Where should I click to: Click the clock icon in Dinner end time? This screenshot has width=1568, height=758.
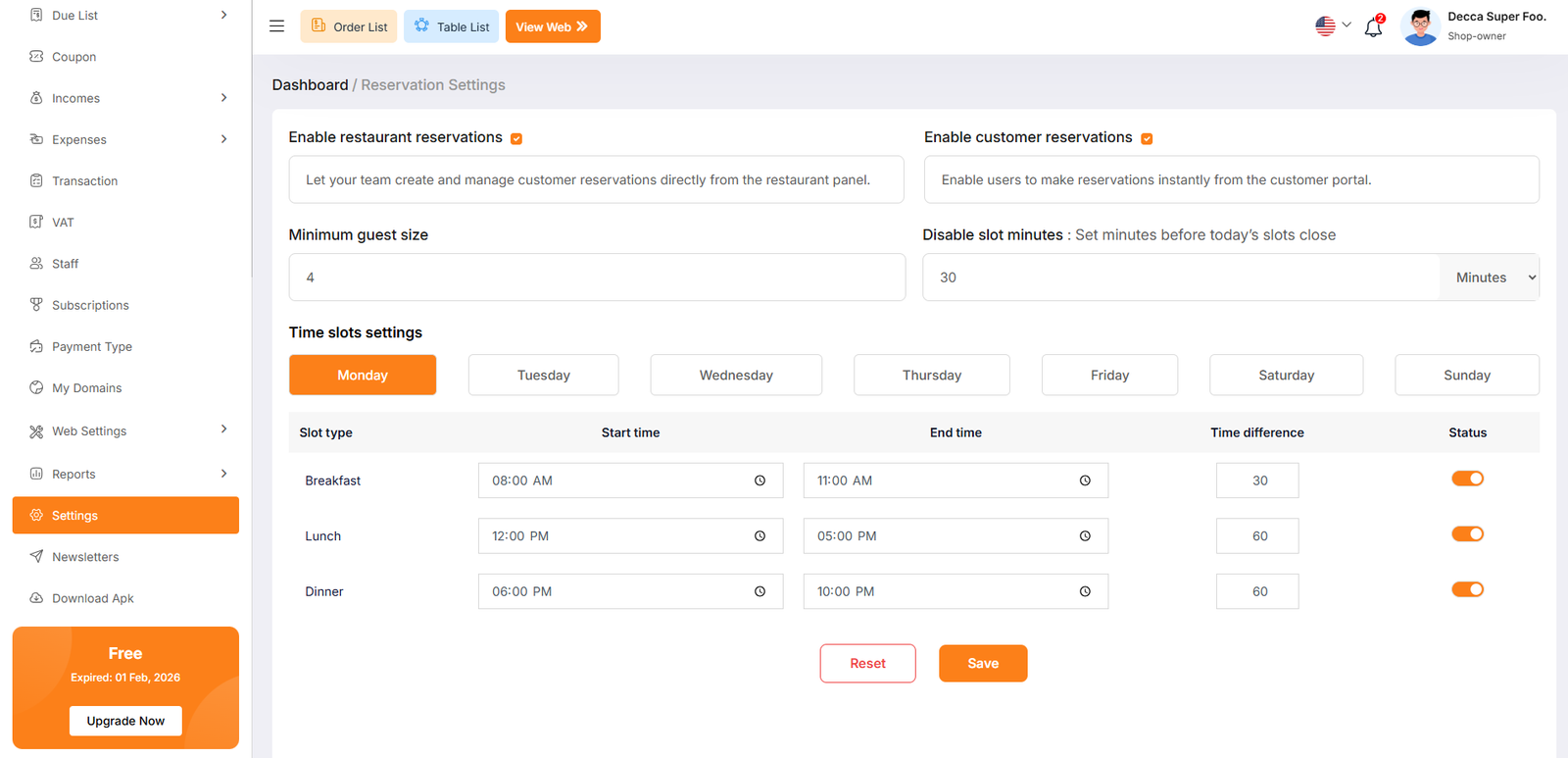1085,591
